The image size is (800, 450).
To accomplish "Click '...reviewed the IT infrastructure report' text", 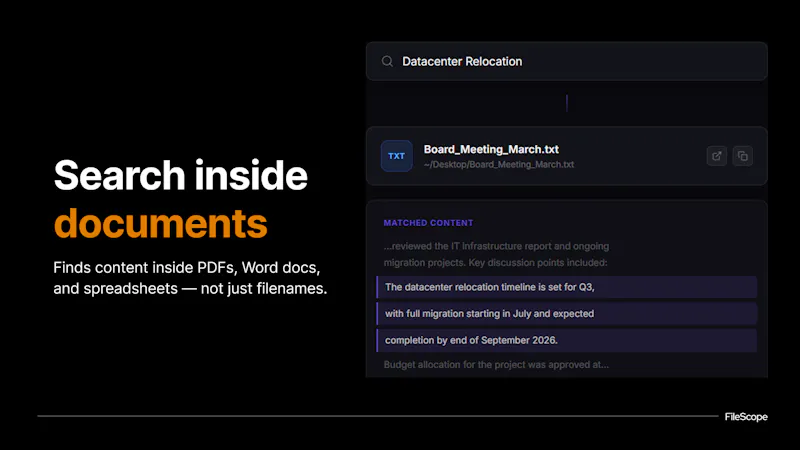I will click(496, 246).
